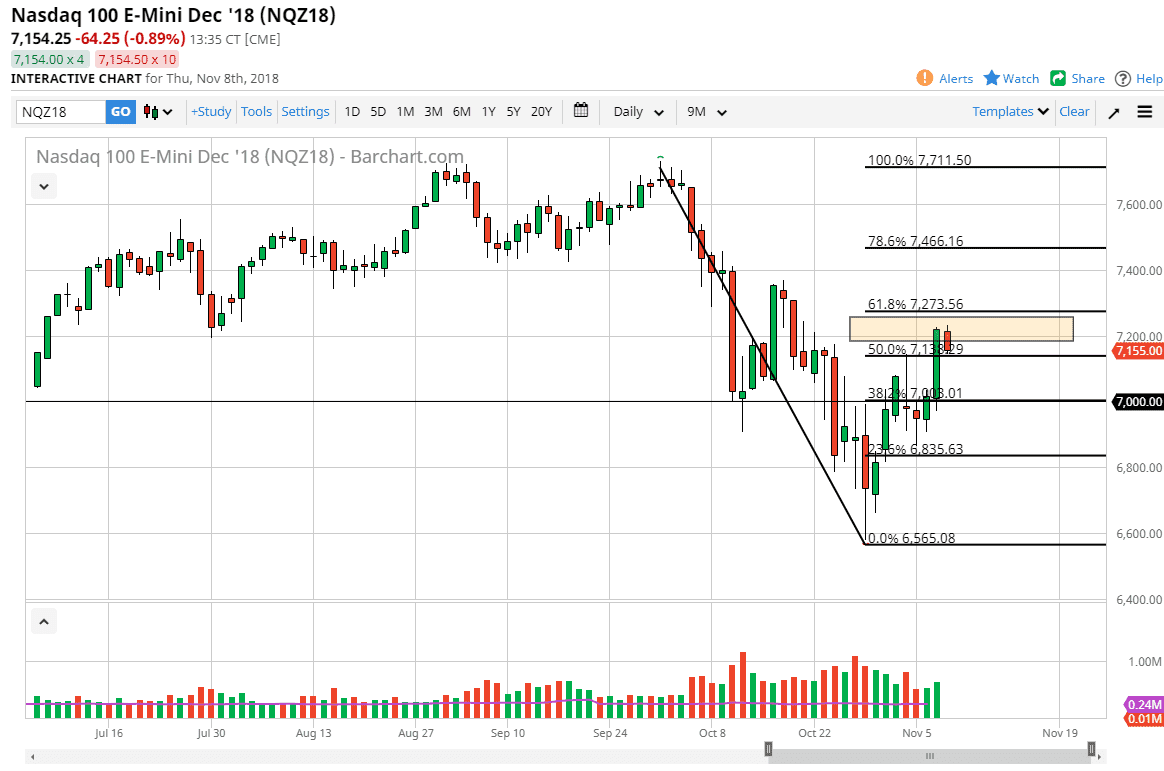Select the 1Y time range
Image resolution: width=1164 pixels, height=771 pixels.
[x=488, y=112]
